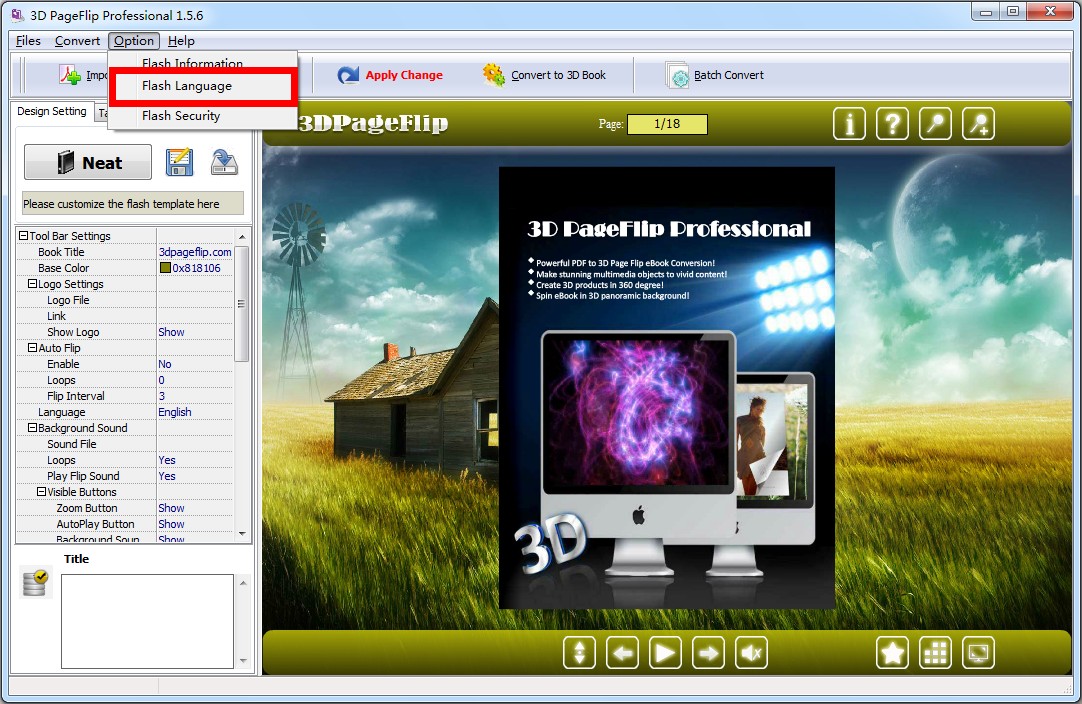Click the page number field 1/18

click(667, 124)
